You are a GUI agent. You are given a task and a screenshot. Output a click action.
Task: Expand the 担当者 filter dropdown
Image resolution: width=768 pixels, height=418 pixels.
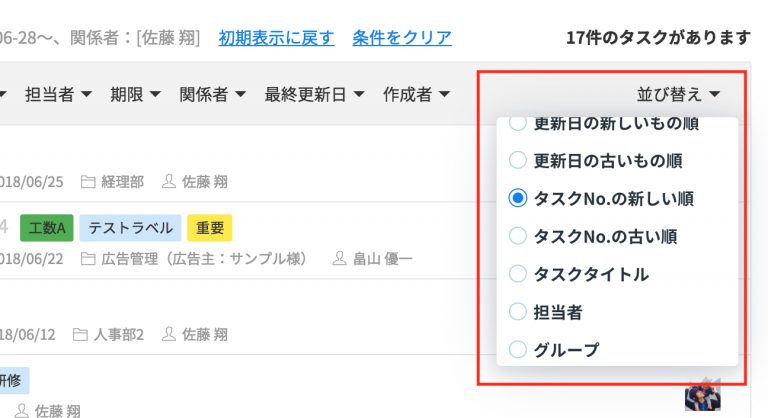coord(58,94)
